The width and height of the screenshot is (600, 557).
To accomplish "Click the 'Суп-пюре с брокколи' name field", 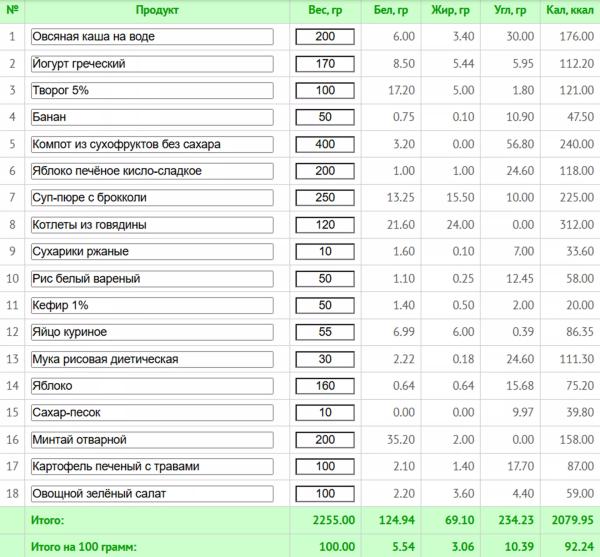I will click(x=152, y=198).
